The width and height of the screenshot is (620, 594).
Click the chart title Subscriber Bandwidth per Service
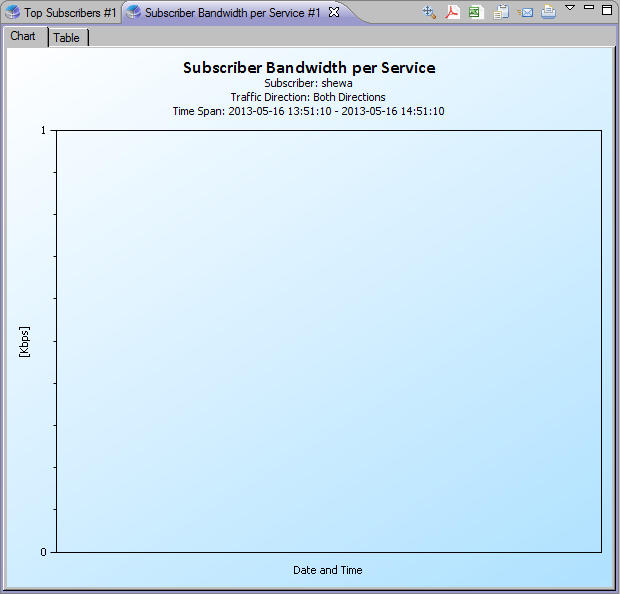309,68
